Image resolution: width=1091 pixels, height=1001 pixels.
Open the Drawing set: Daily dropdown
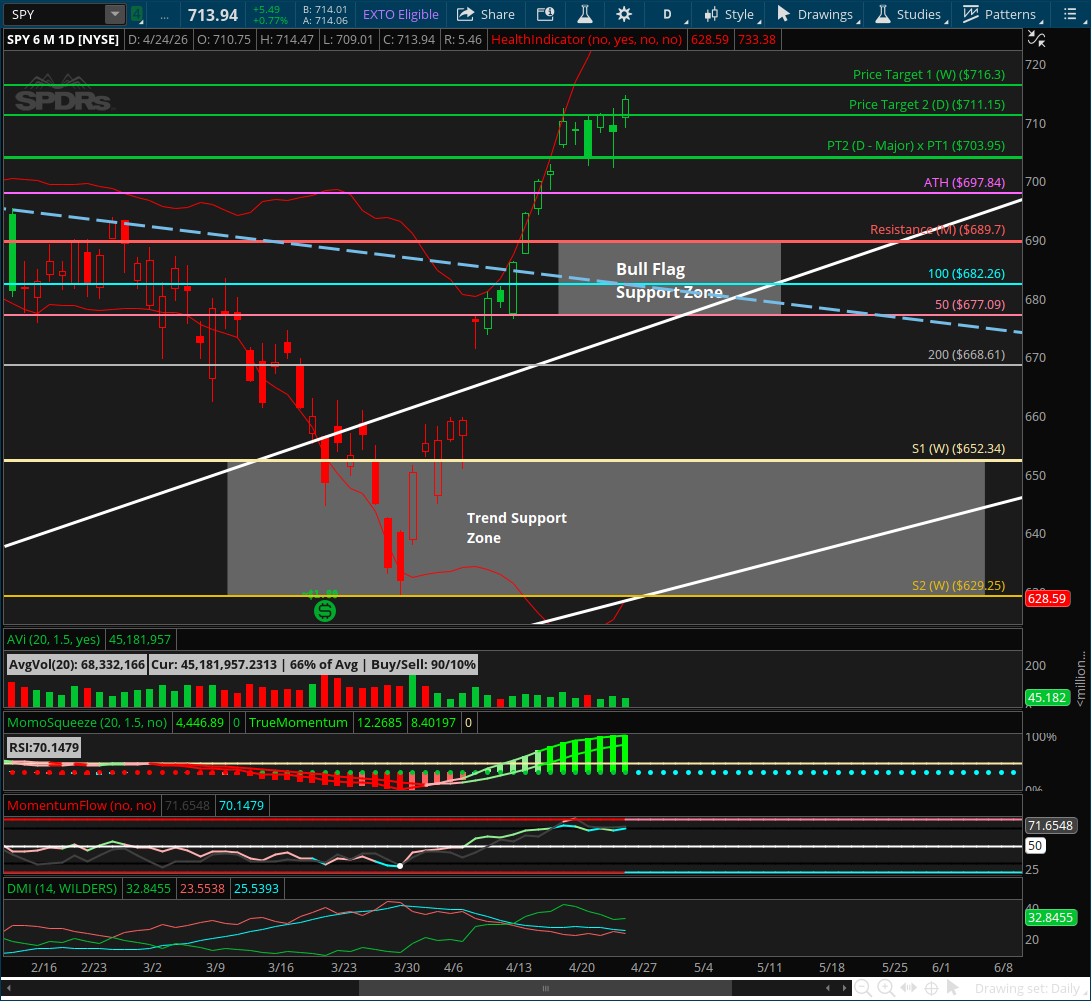[x=1028, y=988]
